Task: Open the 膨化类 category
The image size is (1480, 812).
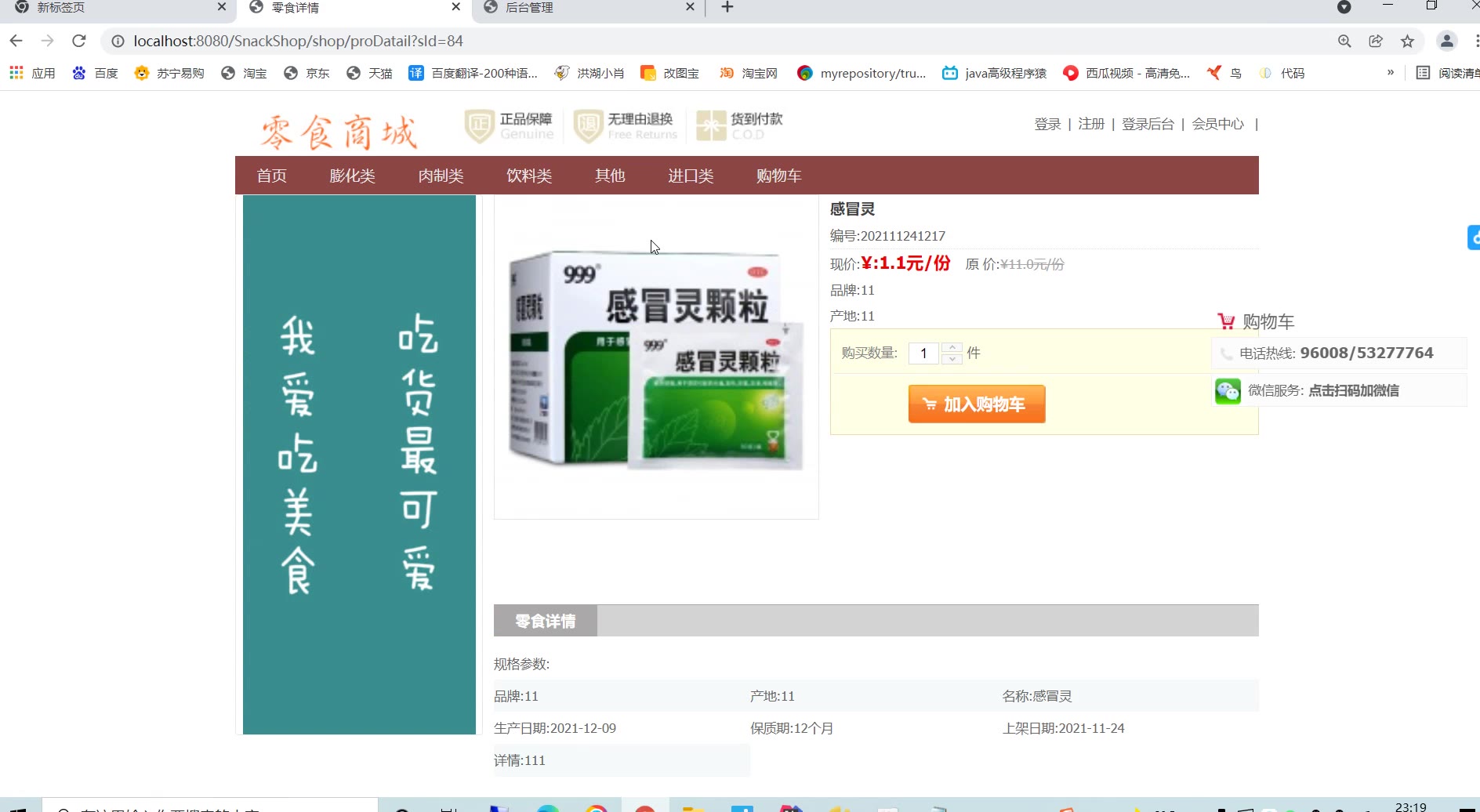Action: [352, 176]
